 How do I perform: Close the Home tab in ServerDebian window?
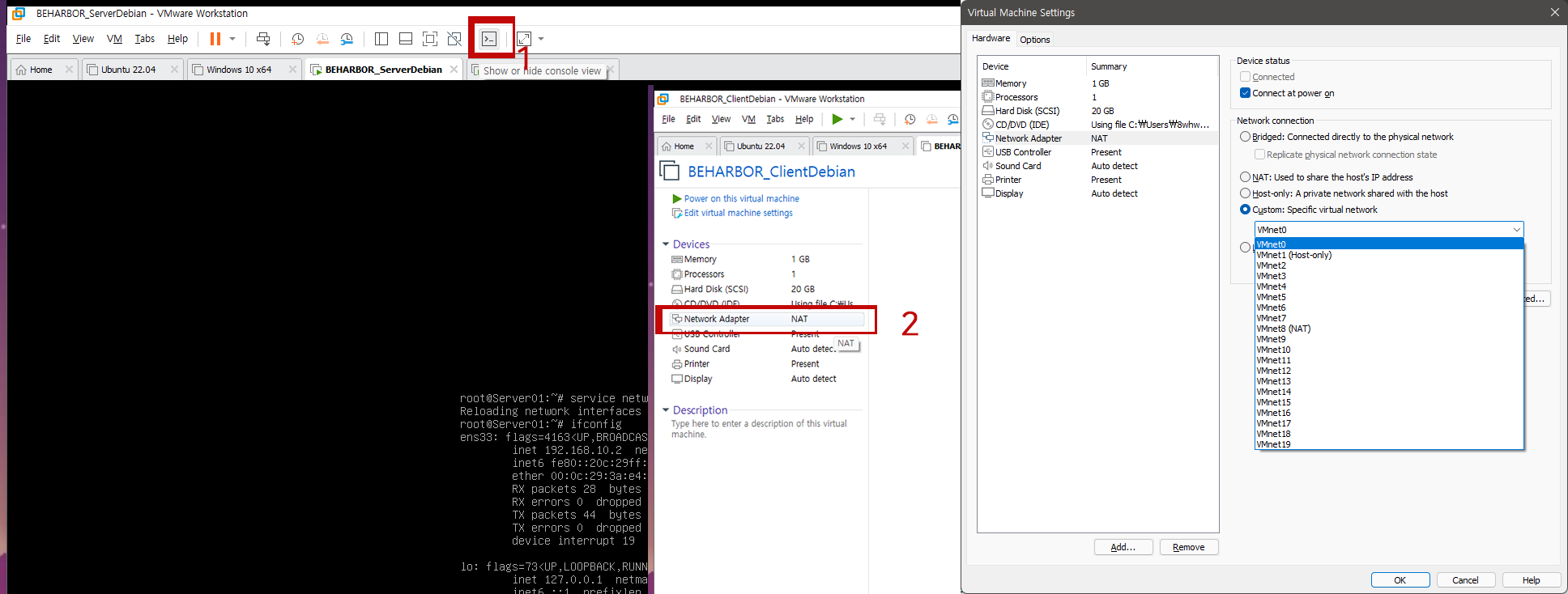[x=69, y=70]
